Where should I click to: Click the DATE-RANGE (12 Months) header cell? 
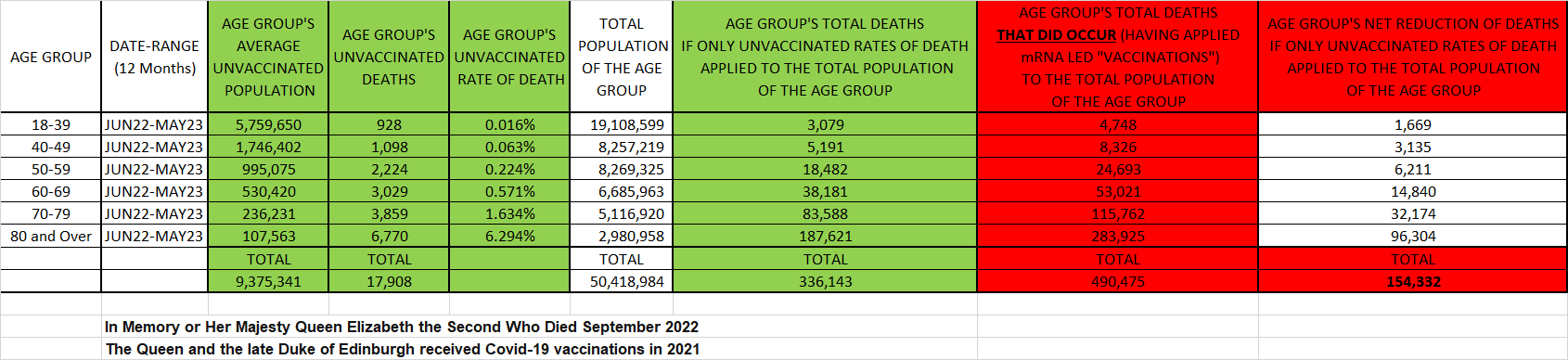154,57
